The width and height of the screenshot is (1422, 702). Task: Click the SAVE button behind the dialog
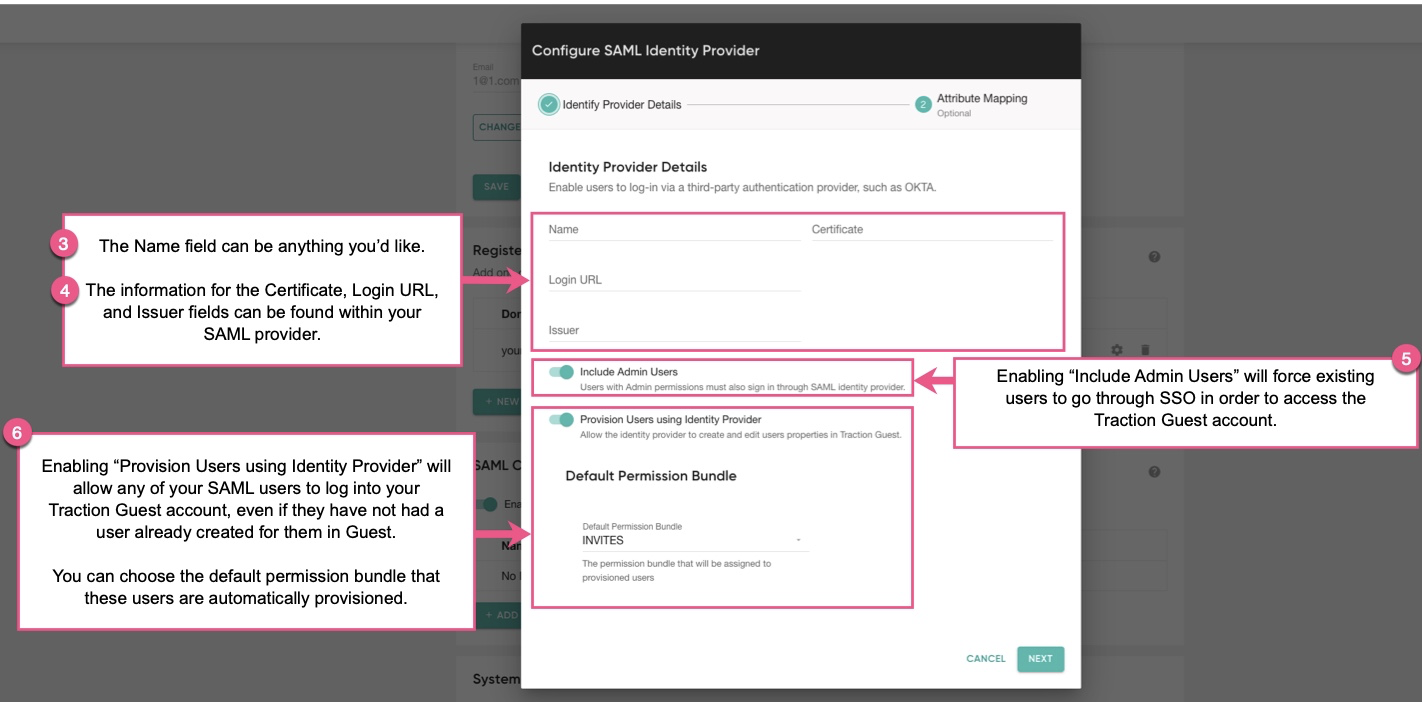[497, 187]
